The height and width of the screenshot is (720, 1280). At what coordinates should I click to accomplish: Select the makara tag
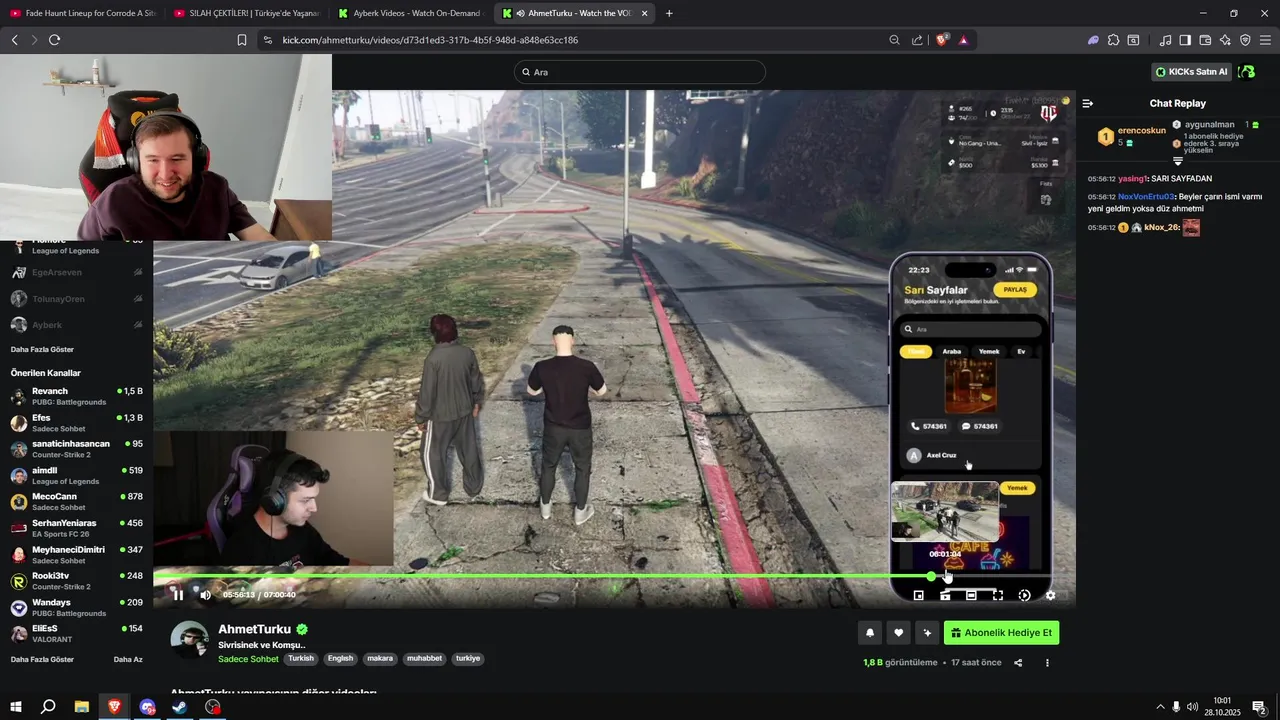point(380,659)
